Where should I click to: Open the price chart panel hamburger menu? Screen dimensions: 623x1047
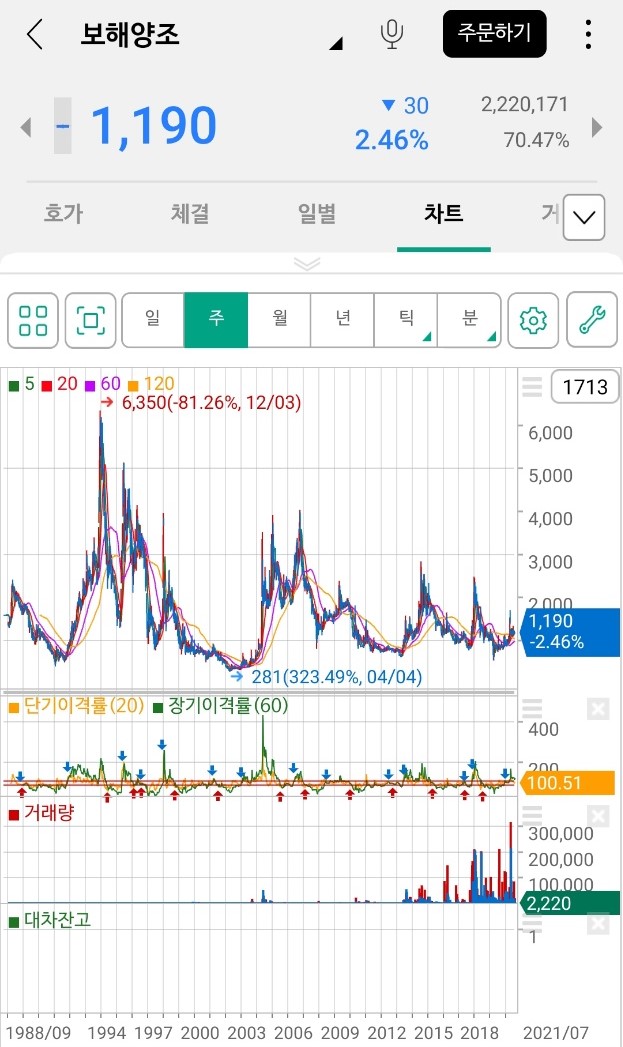(532, 387)
